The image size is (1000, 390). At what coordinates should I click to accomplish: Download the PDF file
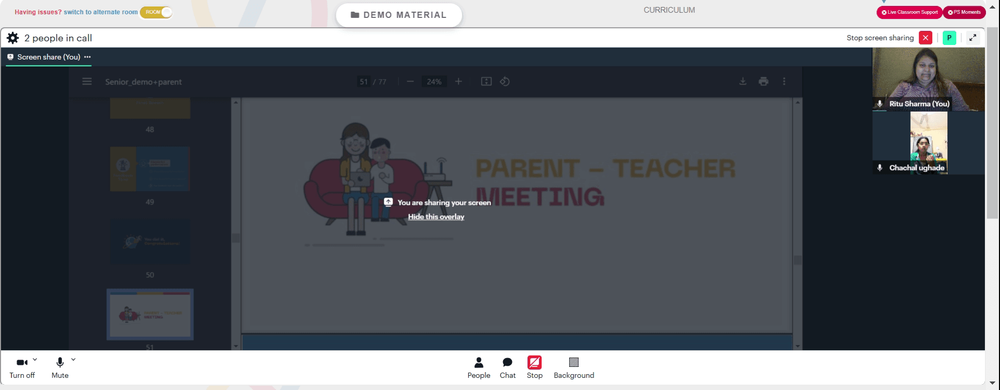pos(743,82)
